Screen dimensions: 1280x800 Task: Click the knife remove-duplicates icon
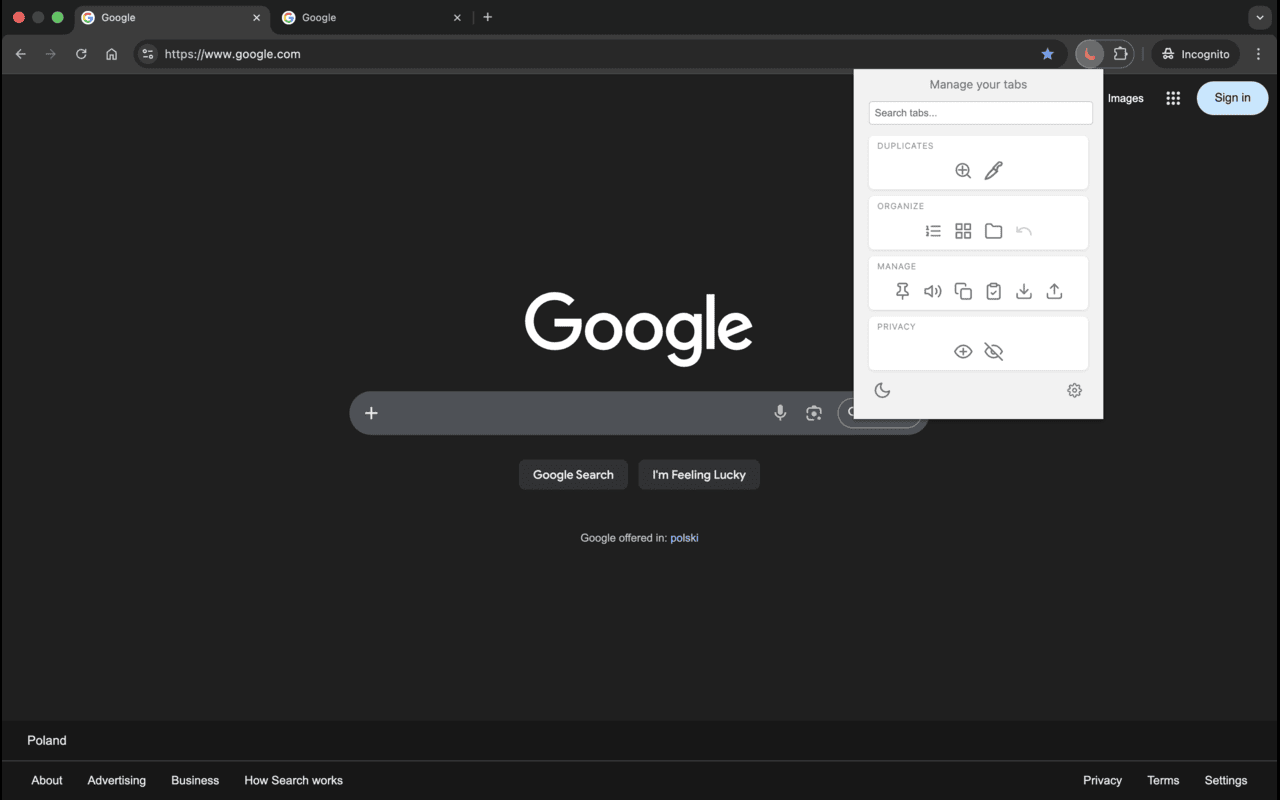(x=993, y=171)
